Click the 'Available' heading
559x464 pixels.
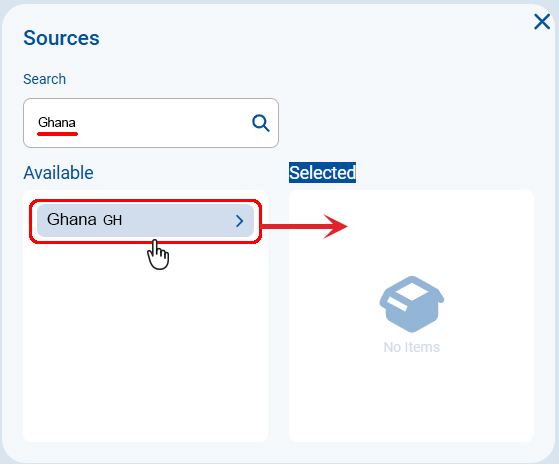click(58, 173)
